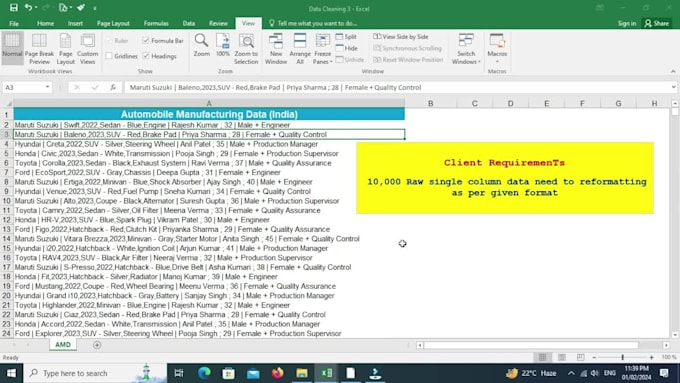Open the Insert tab

tap(75, 23)
